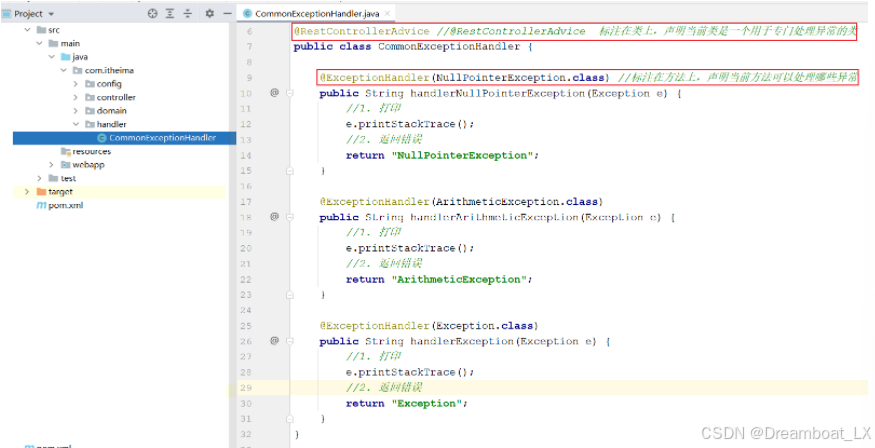Click gutter icon on line 26
The image size is (875, 448).
(x=274, y=340)
